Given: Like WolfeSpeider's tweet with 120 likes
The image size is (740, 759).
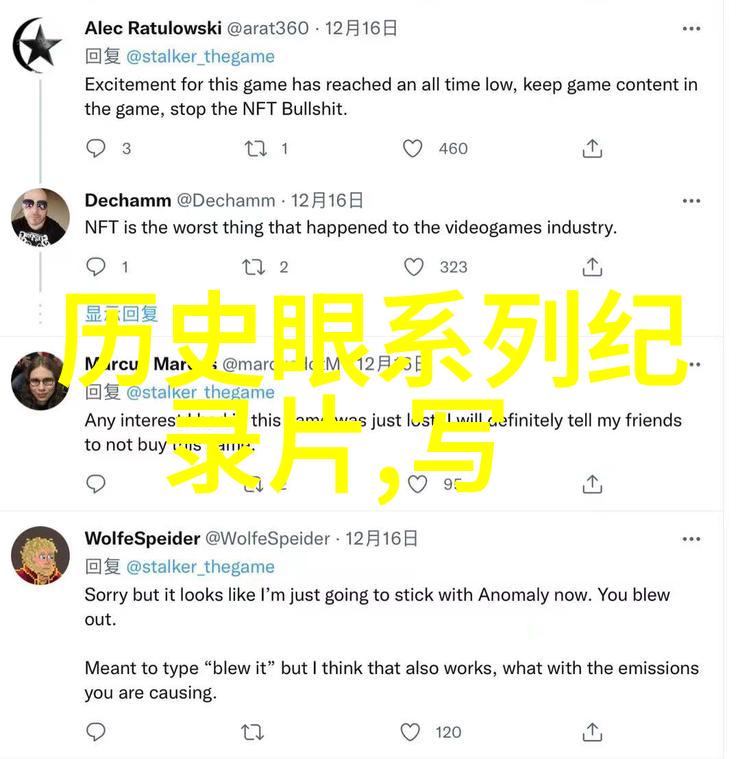Looking at the screenshot, I should point(410,732).
